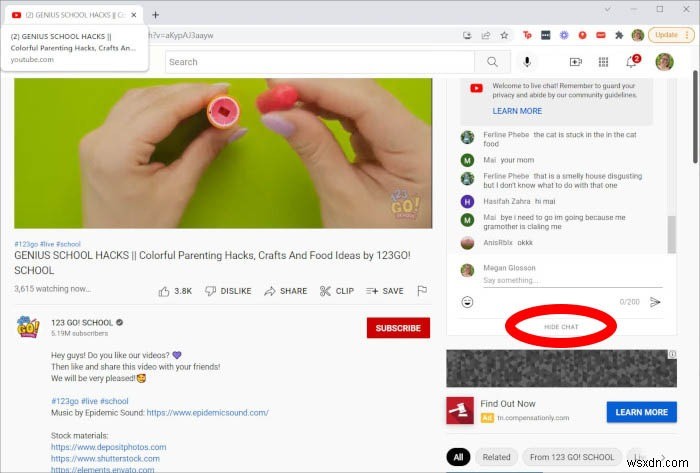Click the live video player
Screen dimensions: 700x473
click(223, 153)
